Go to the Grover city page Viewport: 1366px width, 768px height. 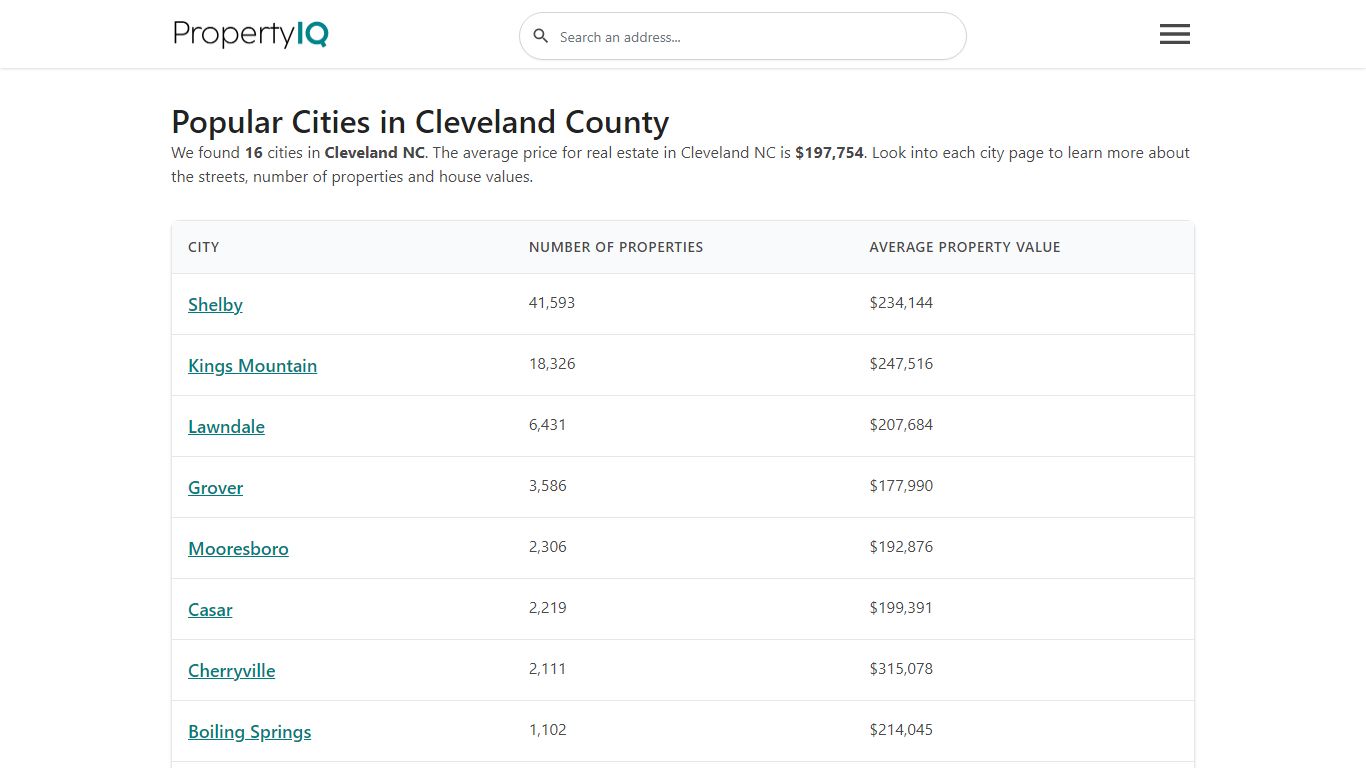[x=215, y=488]
